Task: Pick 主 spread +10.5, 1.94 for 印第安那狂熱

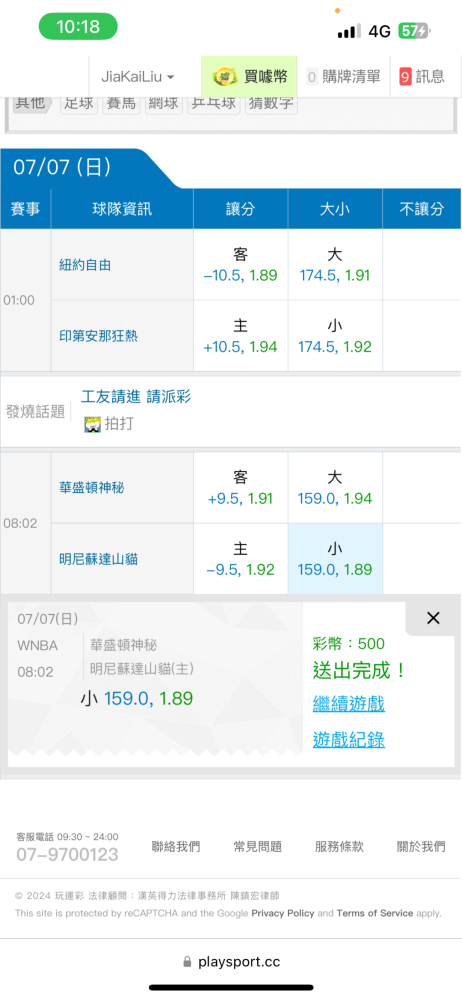Action: click(241, 336)
